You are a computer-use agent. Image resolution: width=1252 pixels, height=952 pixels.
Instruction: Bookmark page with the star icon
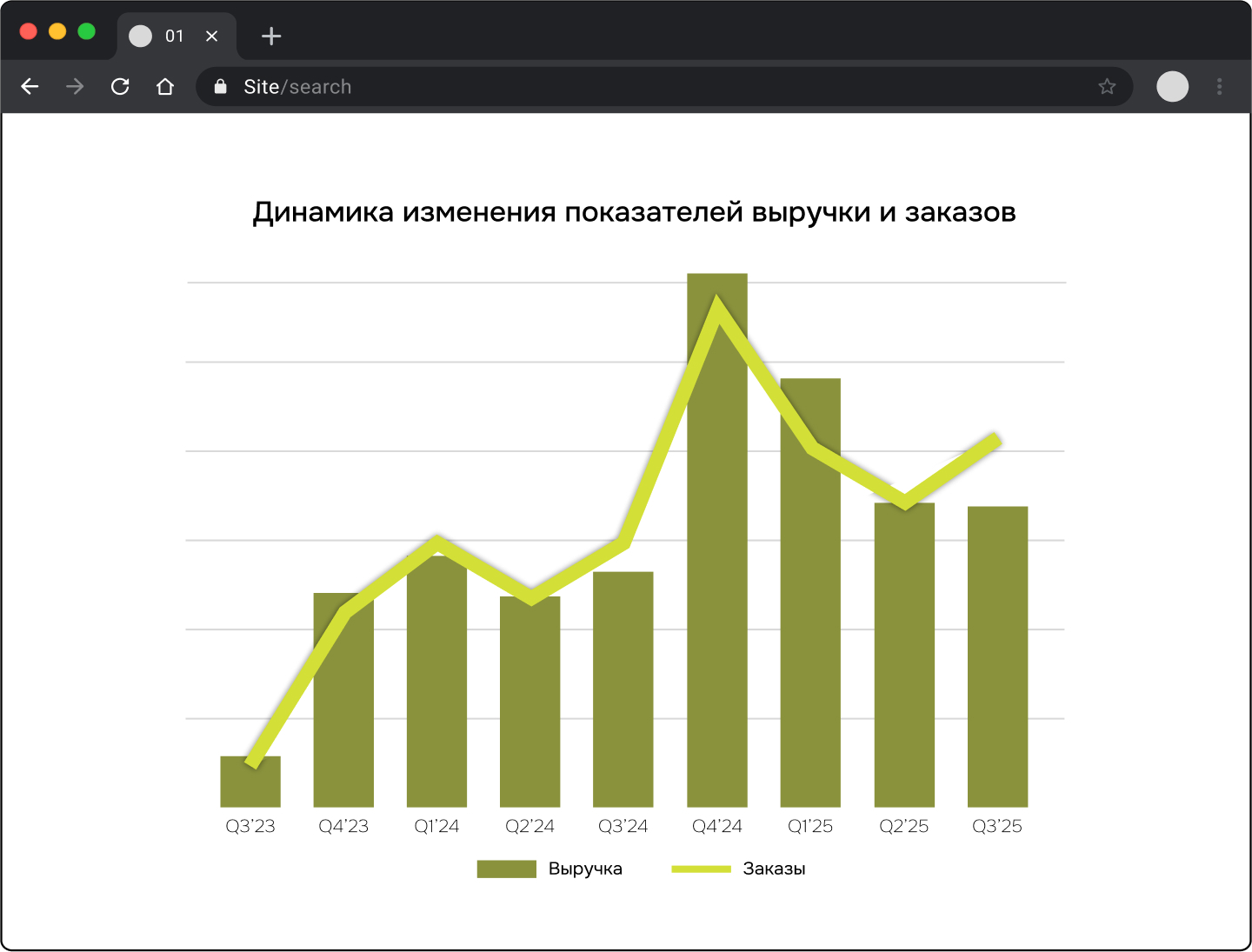pos(1107,87)
